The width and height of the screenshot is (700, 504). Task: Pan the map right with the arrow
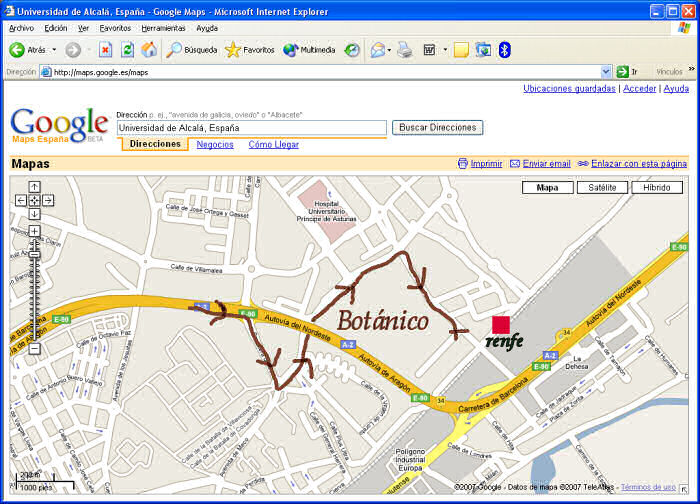point(48,200)
